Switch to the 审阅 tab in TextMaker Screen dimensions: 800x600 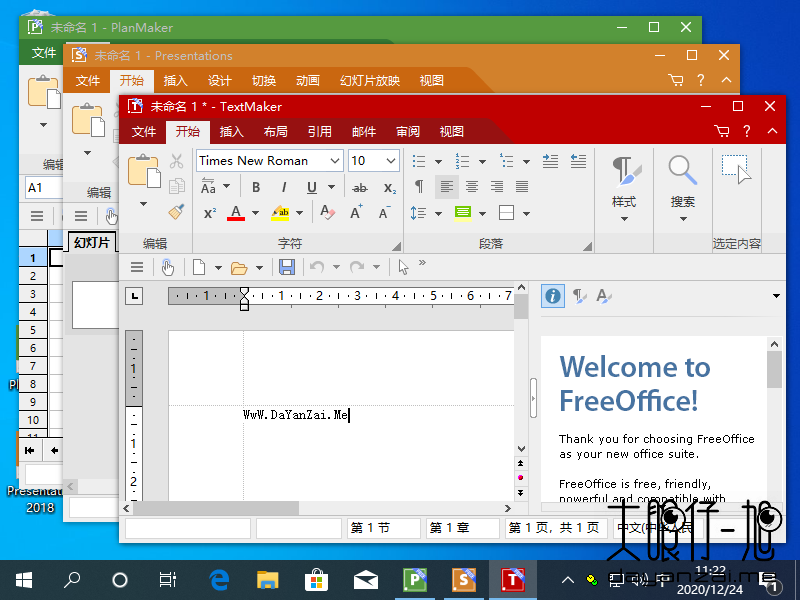(x=408, y=132)
